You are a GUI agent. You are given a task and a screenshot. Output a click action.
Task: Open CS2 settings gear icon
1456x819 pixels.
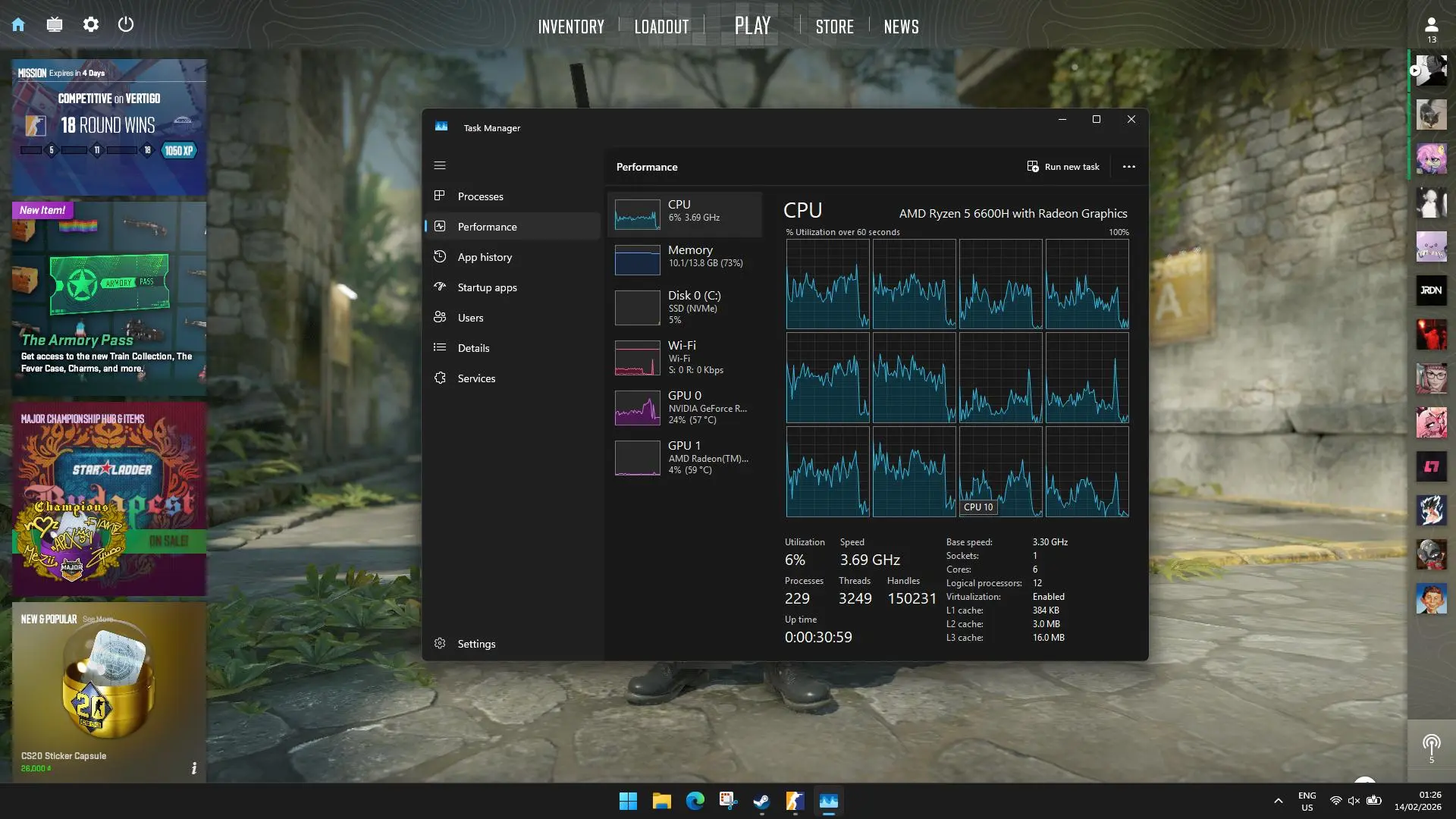91,25
